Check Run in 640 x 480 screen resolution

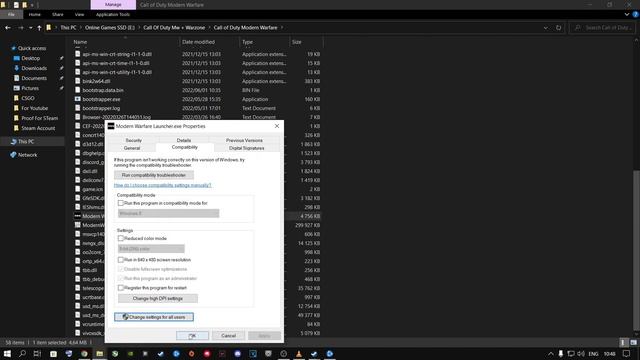[x=120, y=260]
